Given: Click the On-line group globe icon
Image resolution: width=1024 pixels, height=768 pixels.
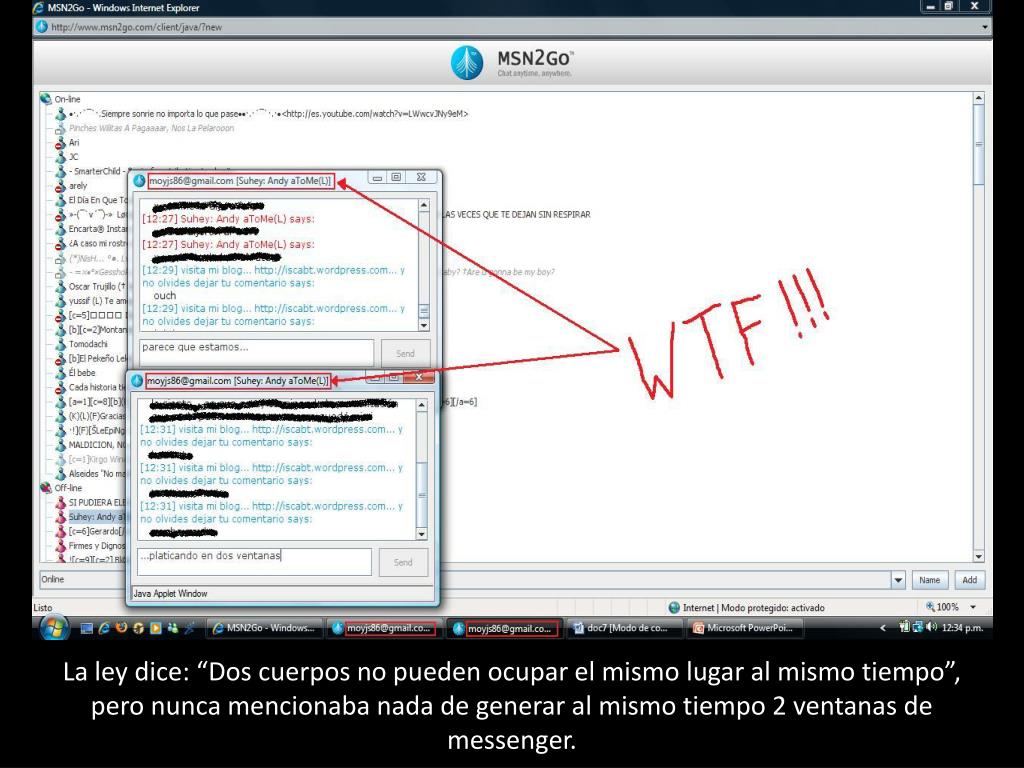Looking at the screenshot, I should pyautogui.click(x=46, y=99).
